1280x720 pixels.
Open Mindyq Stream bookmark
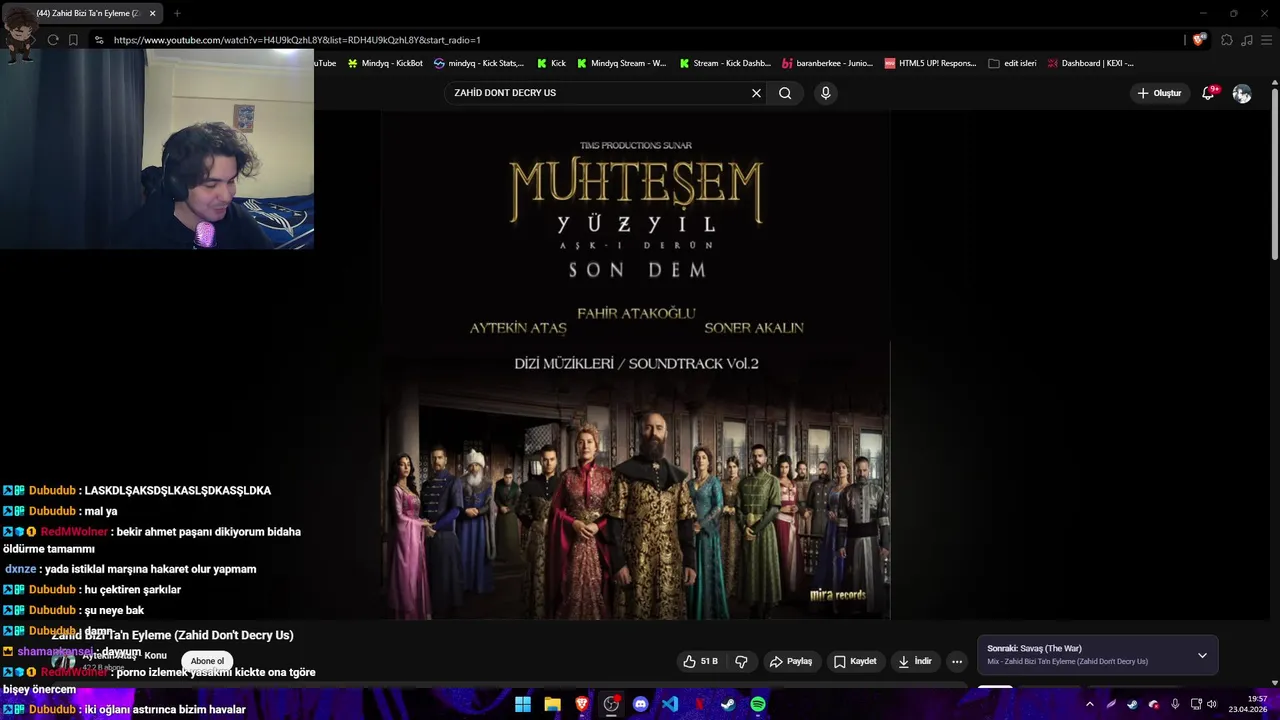click(620, 63)
